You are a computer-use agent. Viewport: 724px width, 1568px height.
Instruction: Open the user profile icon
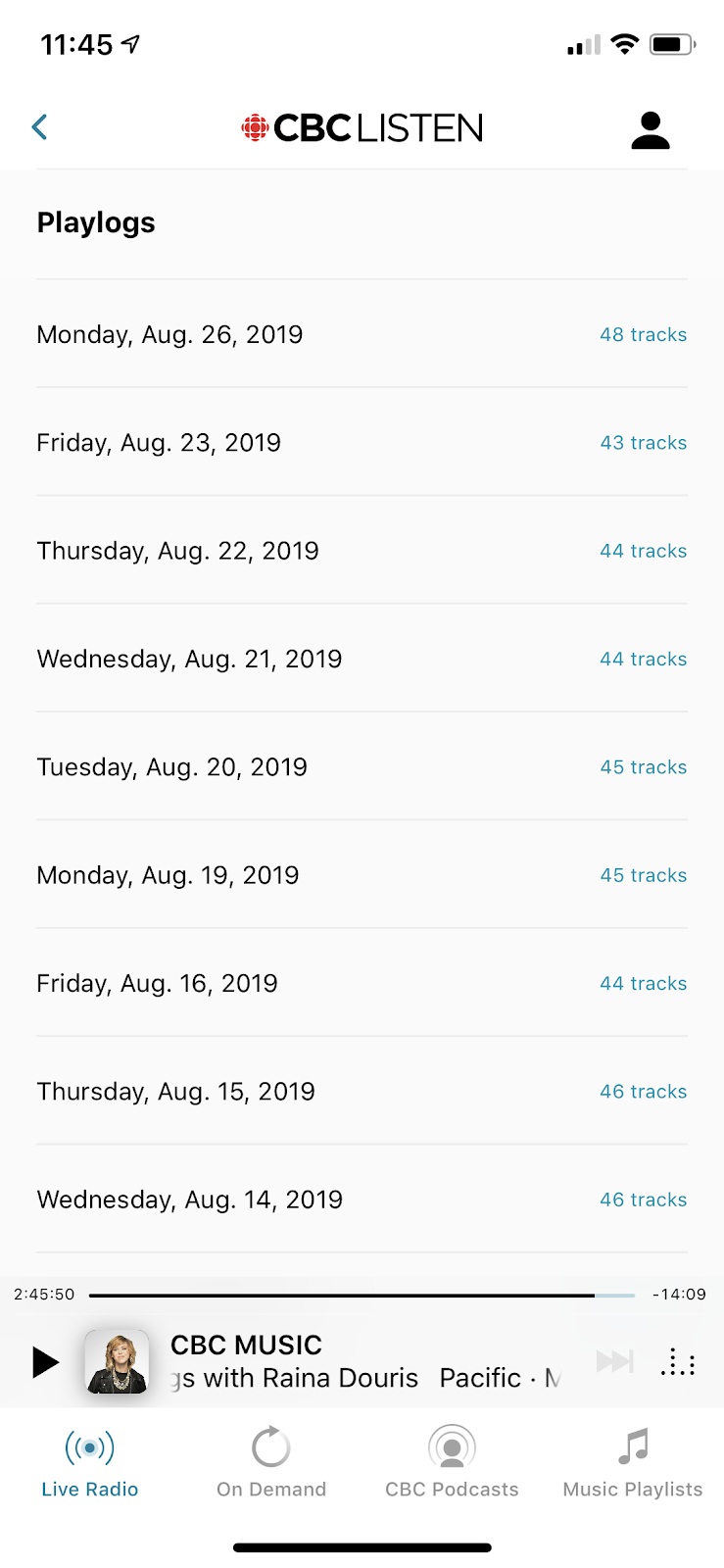(x=650, y=129)
